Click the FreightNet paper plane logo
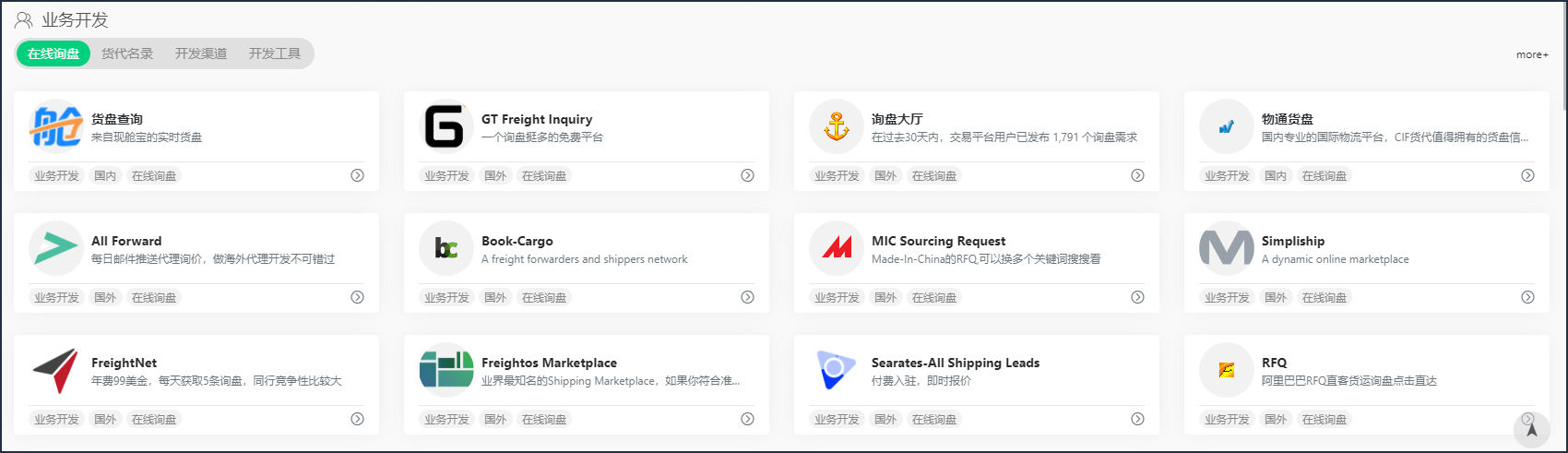1568x453 pixels. click(56, 371)
